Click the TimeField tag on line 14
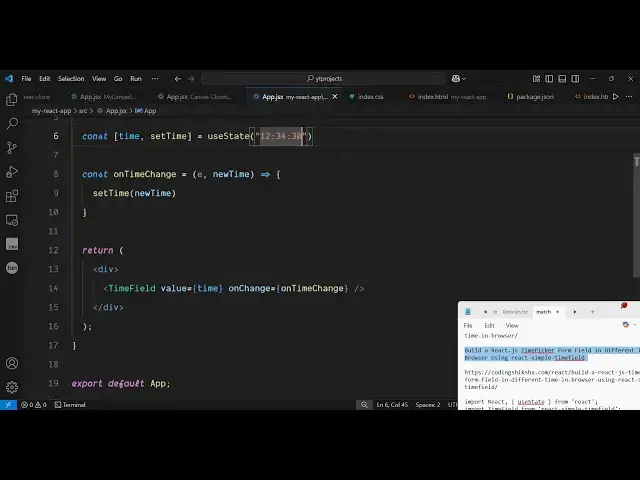Viewport: 640px width, 480px height. (x=132, y=288)
